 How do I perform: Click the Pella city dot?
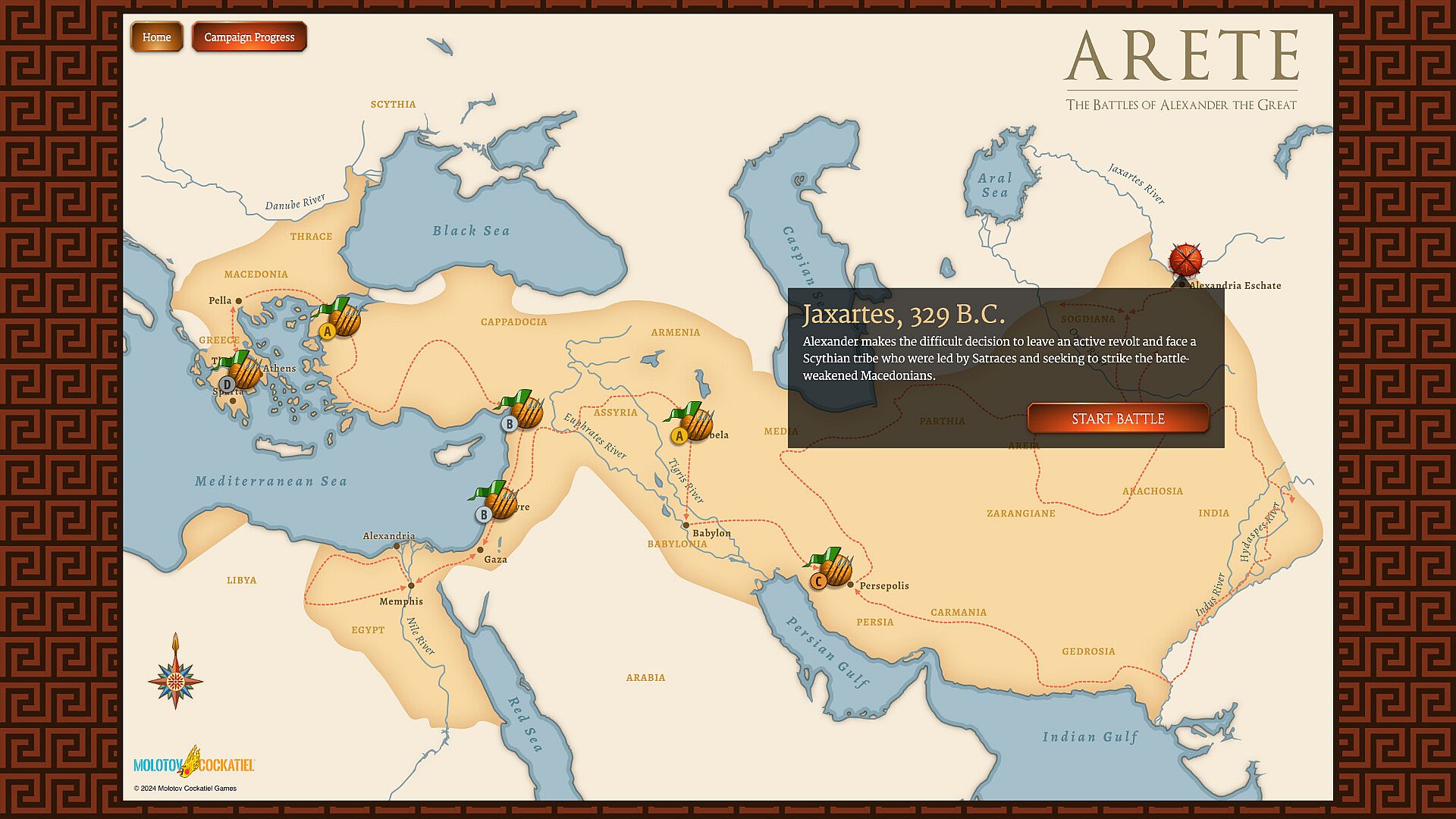238,301
